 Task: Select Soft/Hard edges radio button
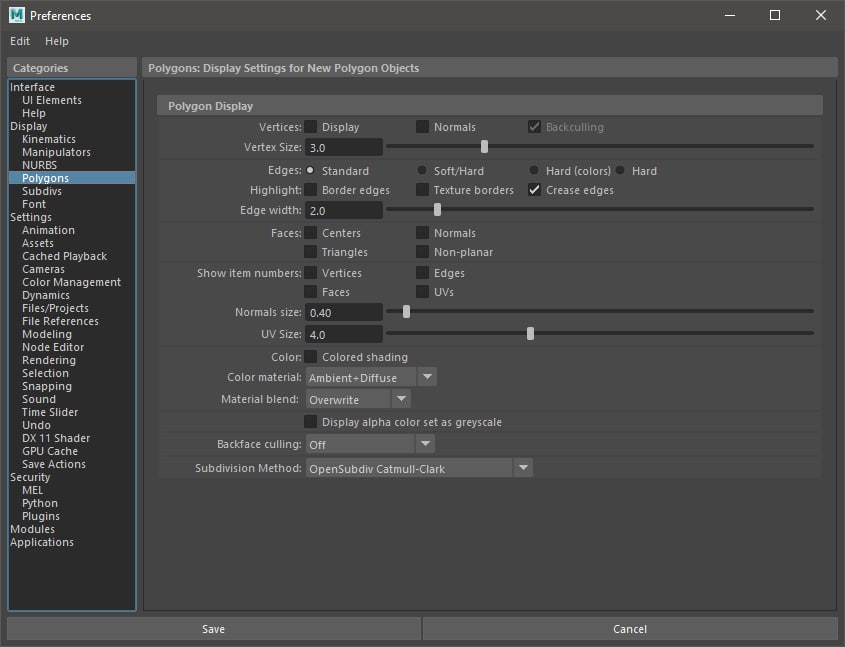[x=422, y=170]
